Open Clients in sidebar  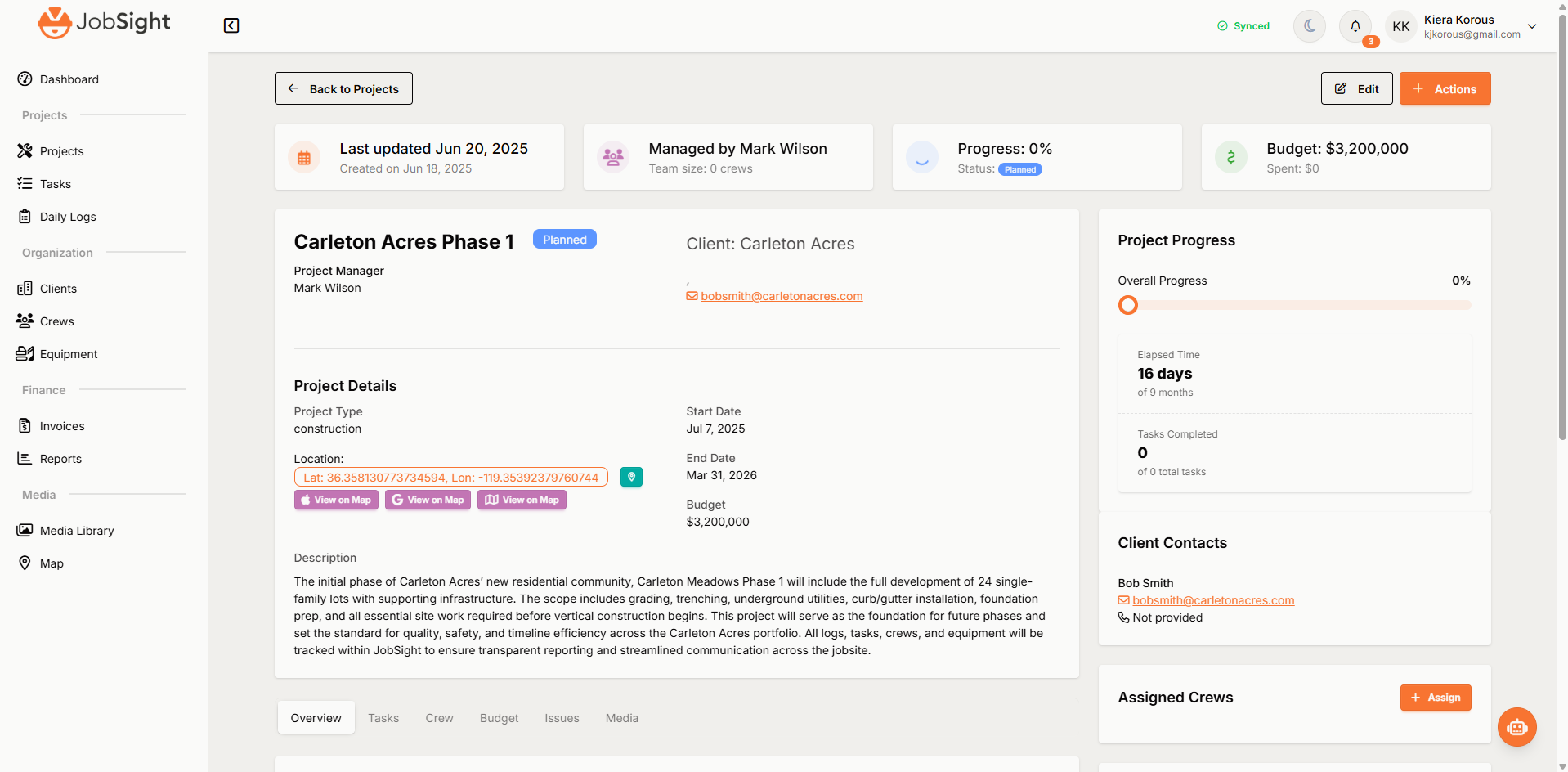(47, 289)
